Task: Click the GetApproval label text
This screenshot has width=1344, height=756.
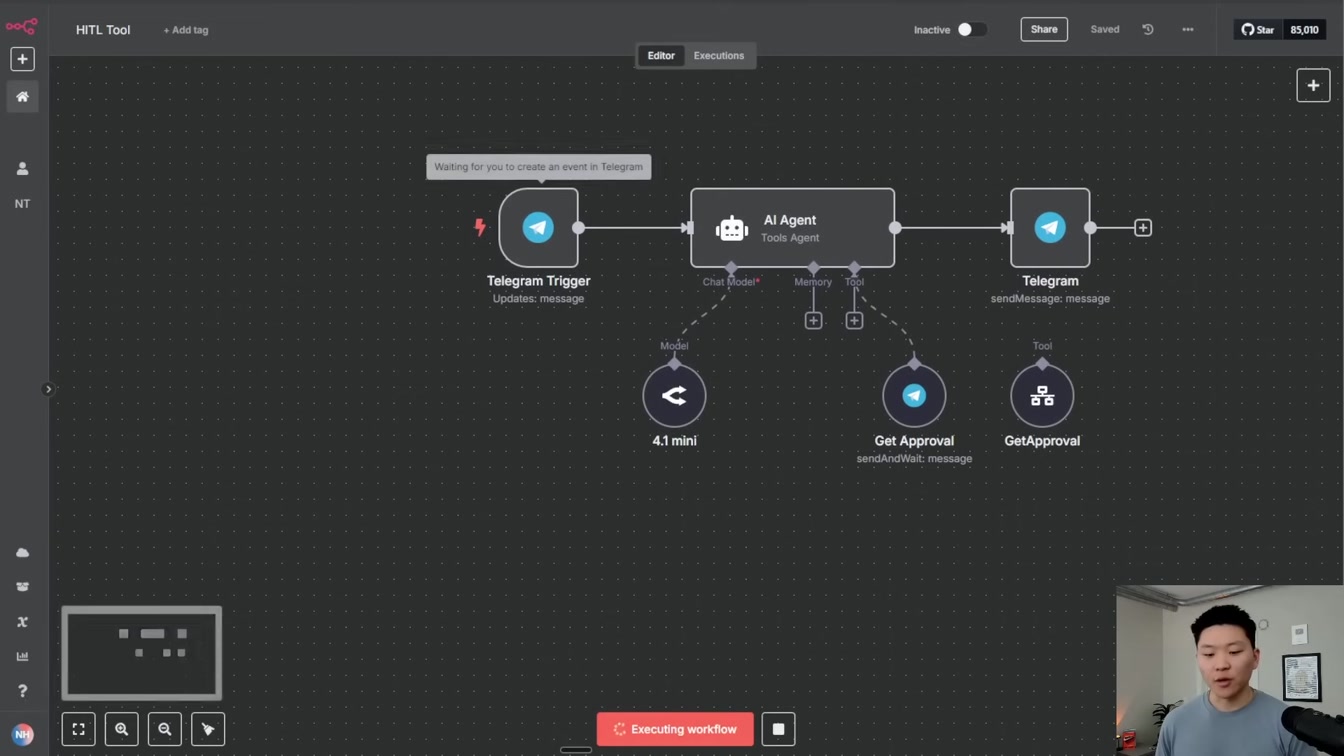Action: click(x=1042, y=441)
